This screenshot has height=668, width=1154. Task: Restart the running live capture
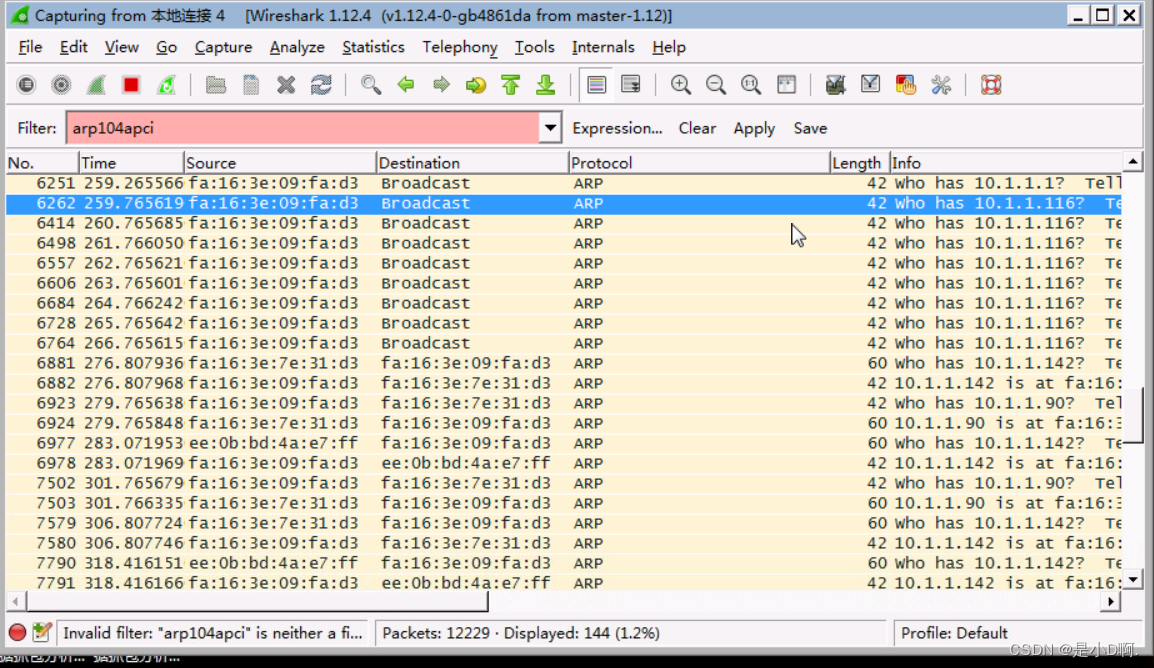(x=166, y=85)
